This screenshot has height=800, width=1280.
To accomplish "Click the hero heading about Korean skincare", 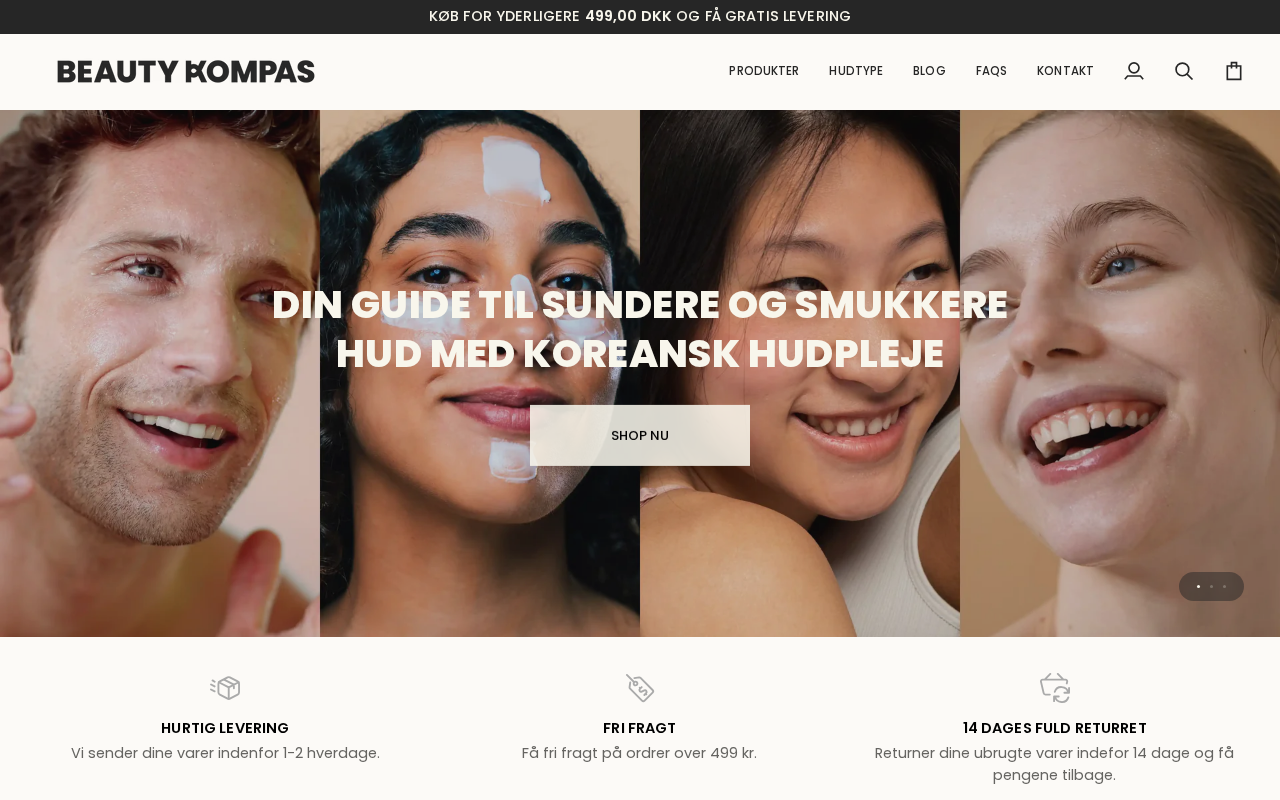I will (640, 329).
